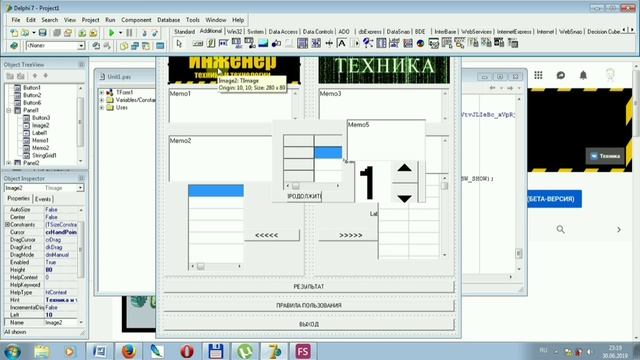This screenshot has width=640, height=360.
Task: Pick StringGrid component from palette
Action: pos(237,43)
